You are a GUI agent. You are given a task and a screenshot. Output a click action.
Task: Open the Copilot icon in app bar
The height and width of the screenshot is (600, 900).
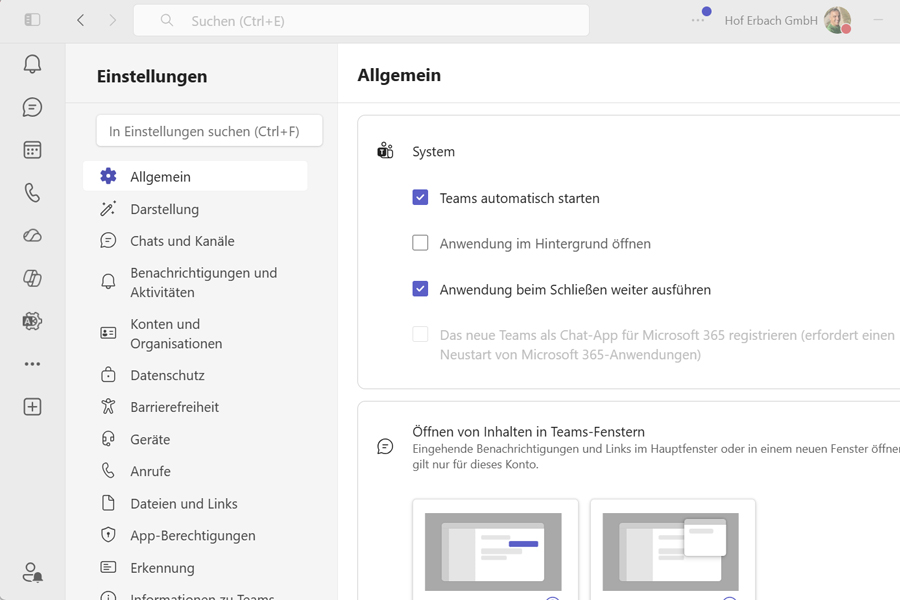coord(32,278)
